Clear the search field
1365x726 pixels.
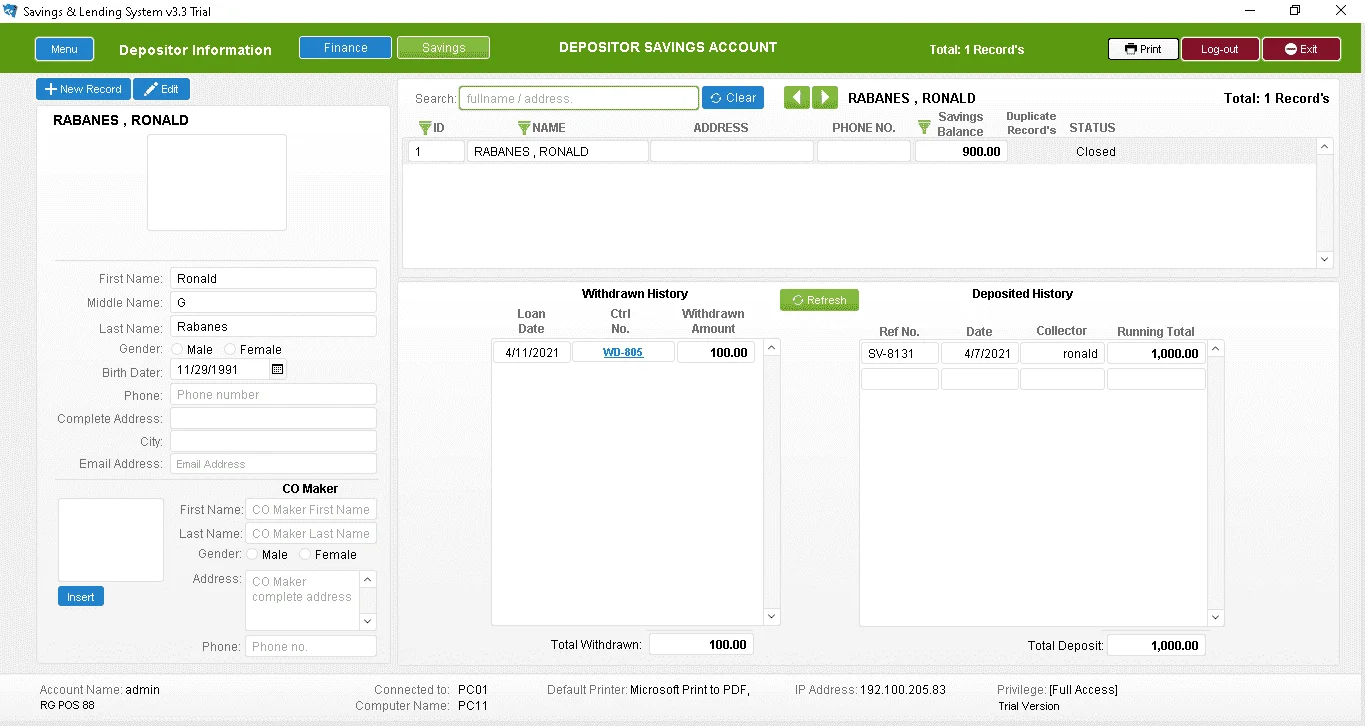click(733, 98)
